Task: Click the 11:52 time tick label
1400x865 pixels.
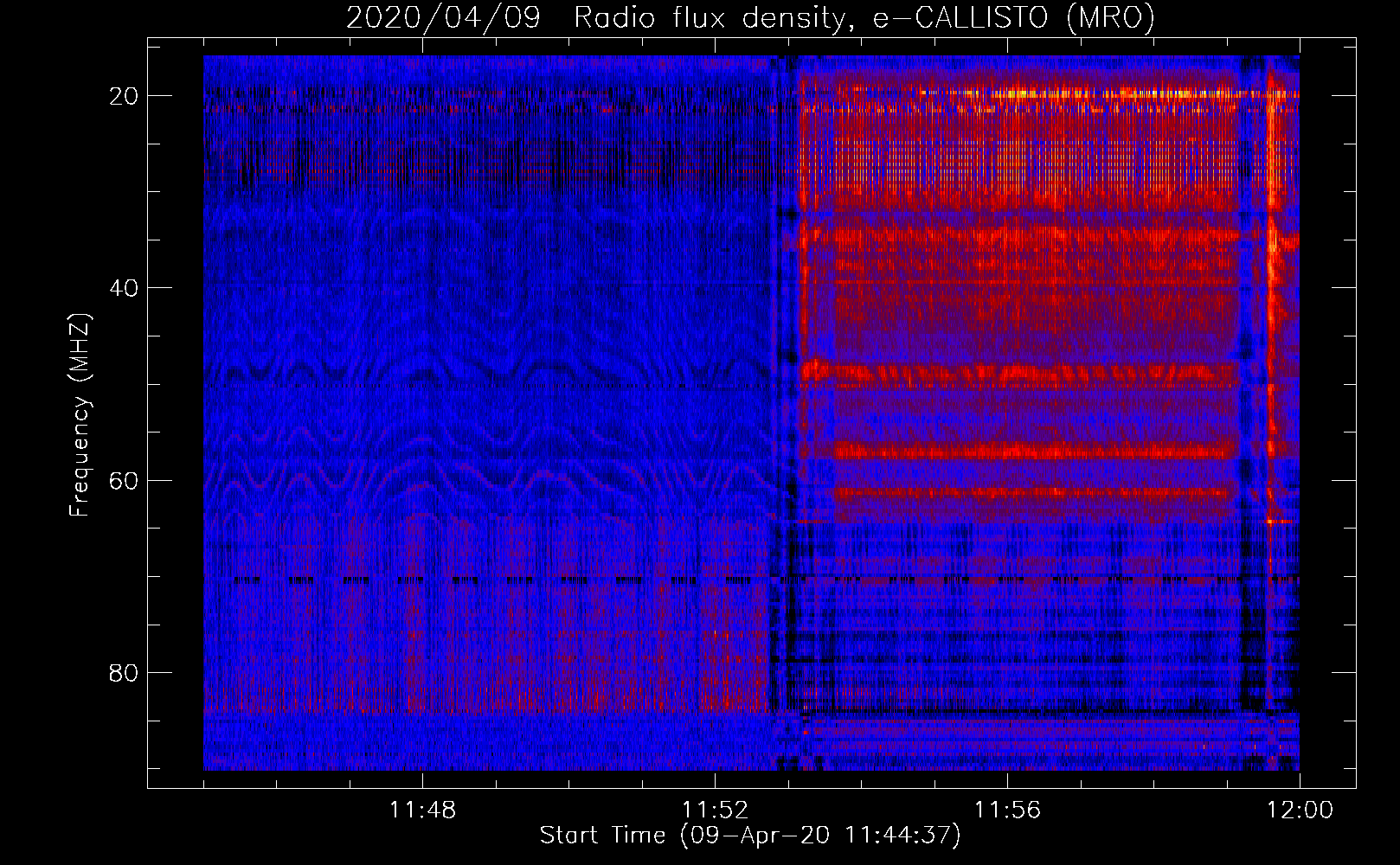Action: (x=715, y=811)
